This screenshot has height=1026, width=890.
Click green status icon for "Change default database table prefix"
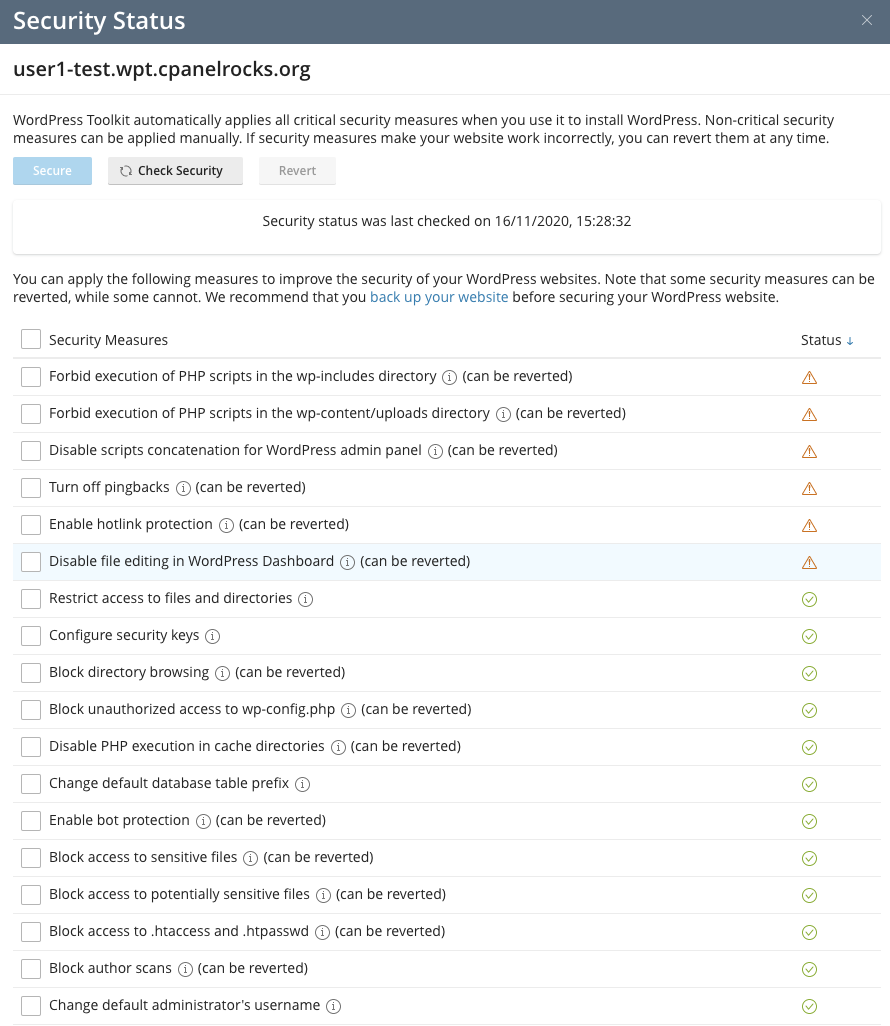pyautogui.click(x=809, y=784)
